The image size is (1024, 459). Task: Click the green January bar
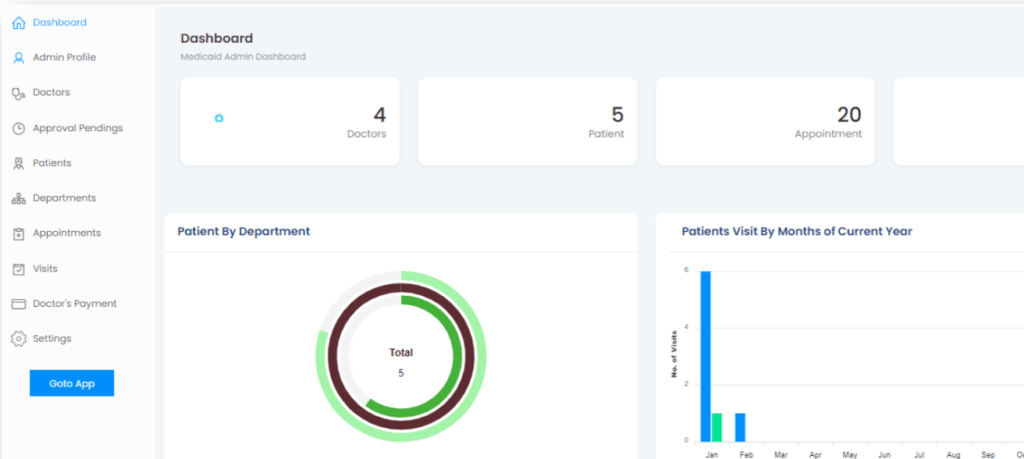click(x=717, y=428)
